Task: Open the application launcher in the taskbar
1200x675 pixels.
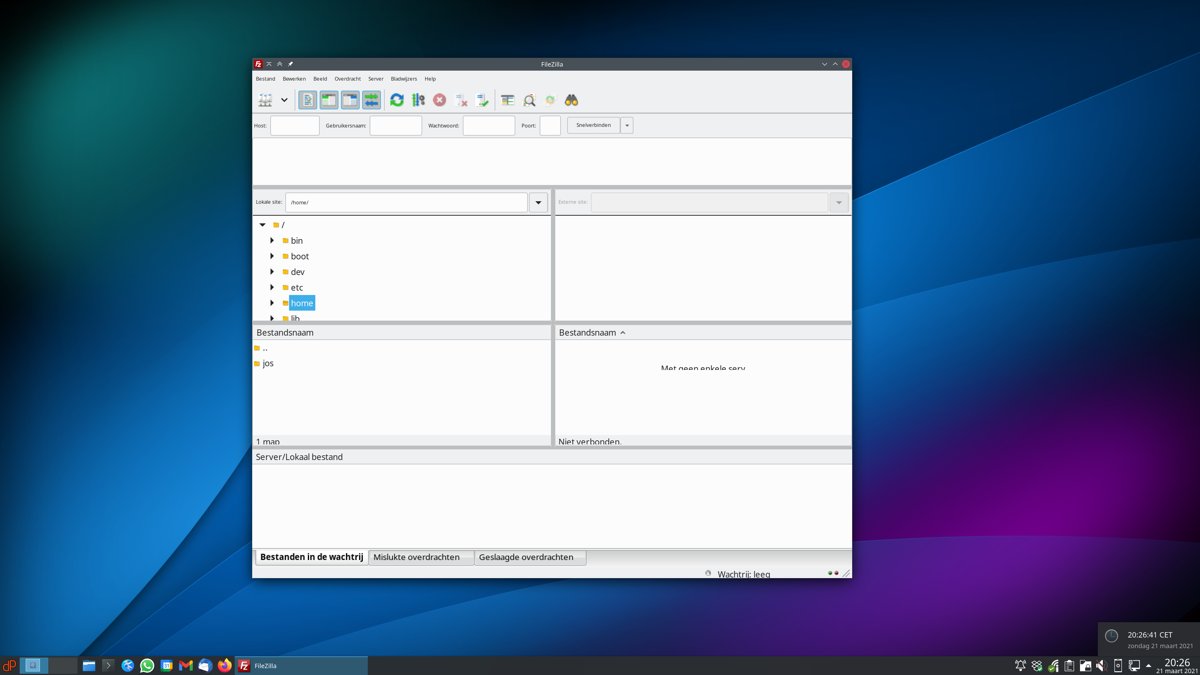Action: click(x=9, y=665)
